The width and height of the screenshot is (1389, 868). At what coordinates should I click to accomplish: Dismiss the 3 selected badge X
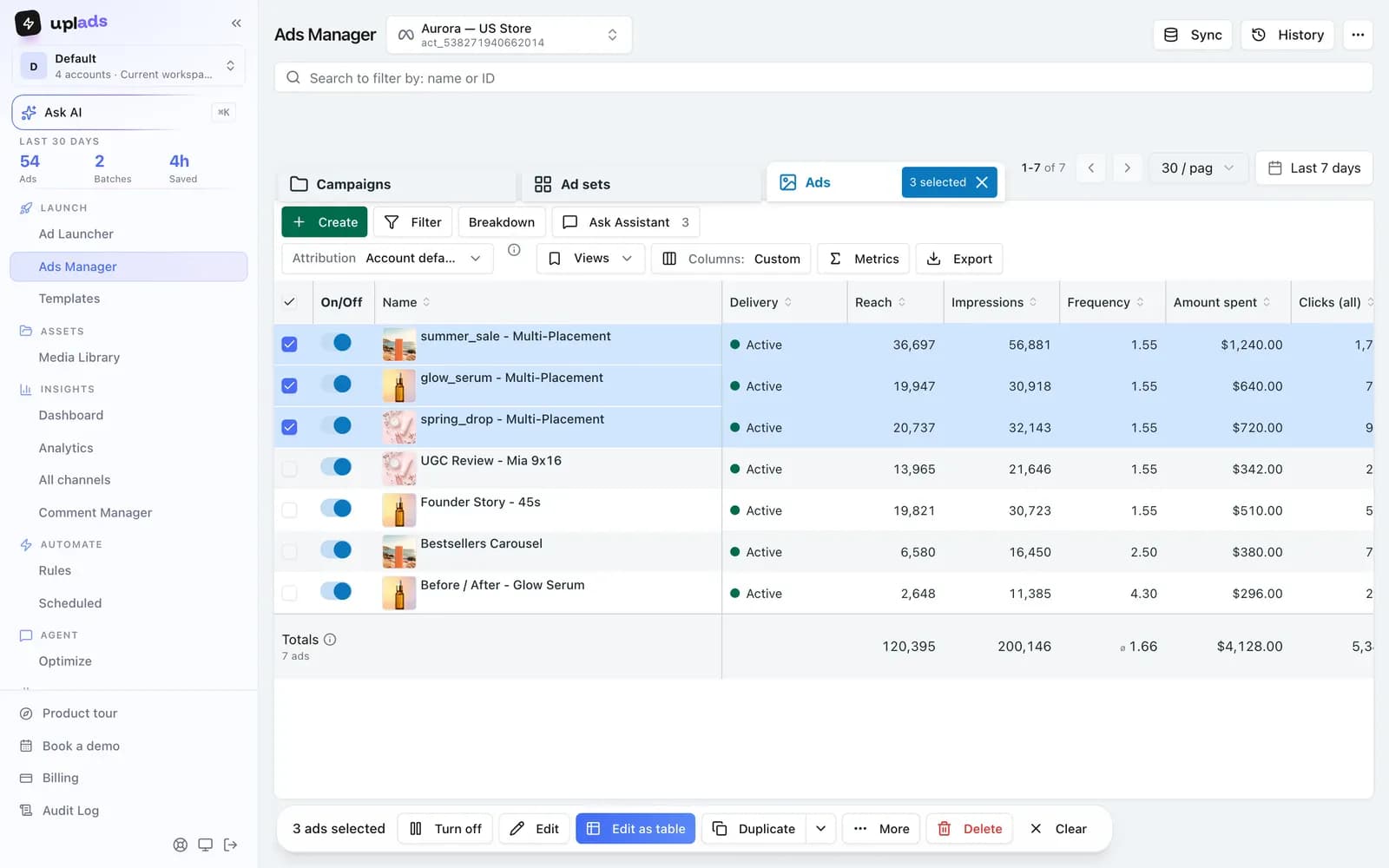[982, 182]
